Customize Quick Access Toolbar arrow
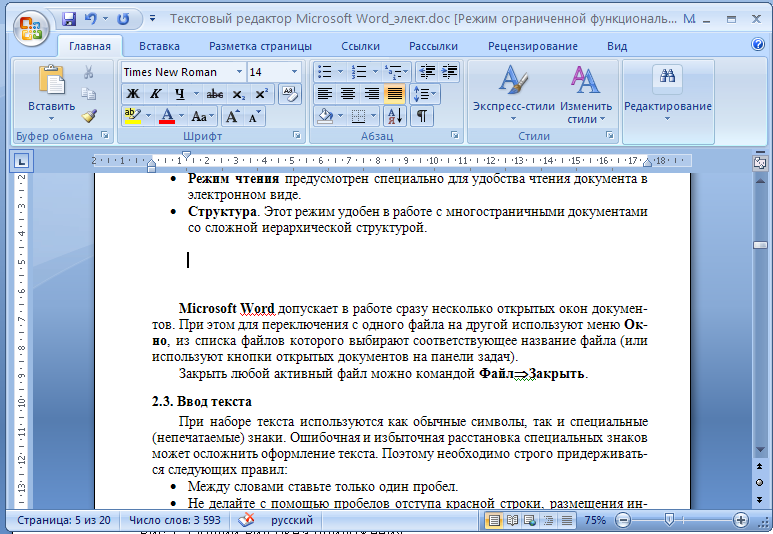773x534 pixels. click(153, 19)
